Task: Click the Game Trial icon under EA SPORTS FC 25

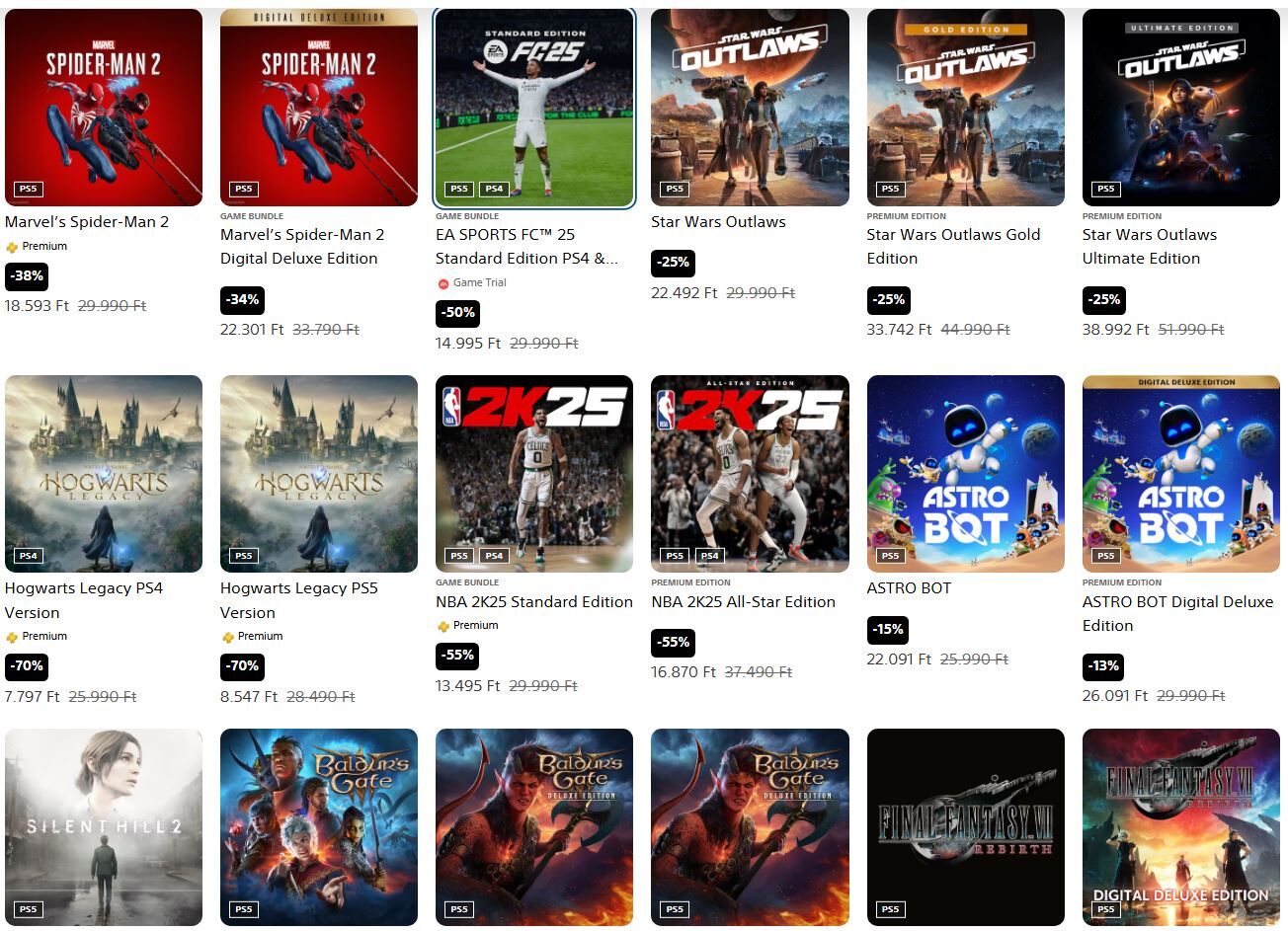Action: click(443, 283)
